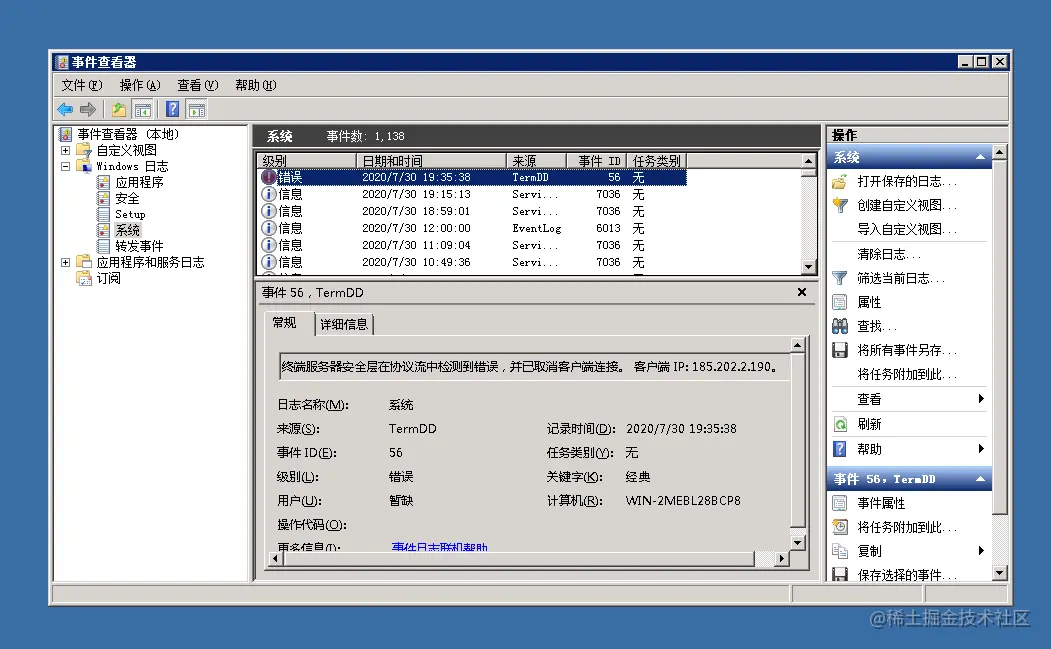Click the Forward navigation arrow on the toolbar
1051x649 pixels.
pyautogui.click(x=89, y=109)
